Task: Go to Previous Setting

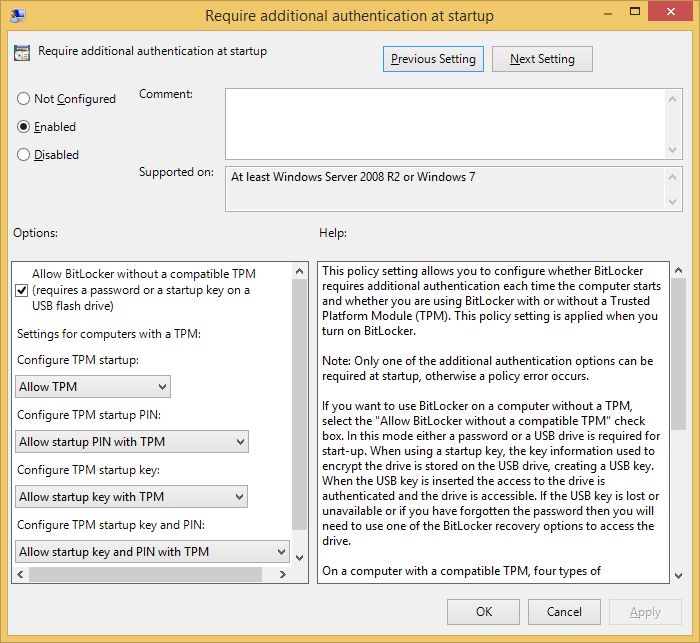Action: pyautogui.click(x=433, y=59)
